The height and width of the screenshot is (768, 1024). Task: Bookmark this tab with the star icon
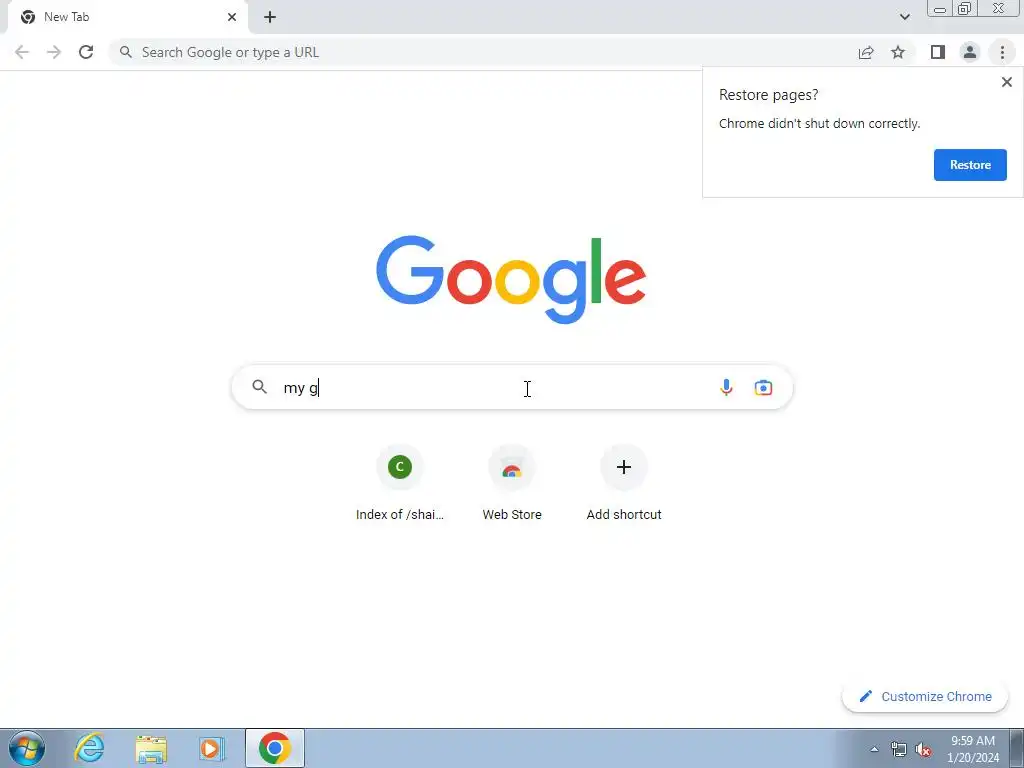click(898, 52)
